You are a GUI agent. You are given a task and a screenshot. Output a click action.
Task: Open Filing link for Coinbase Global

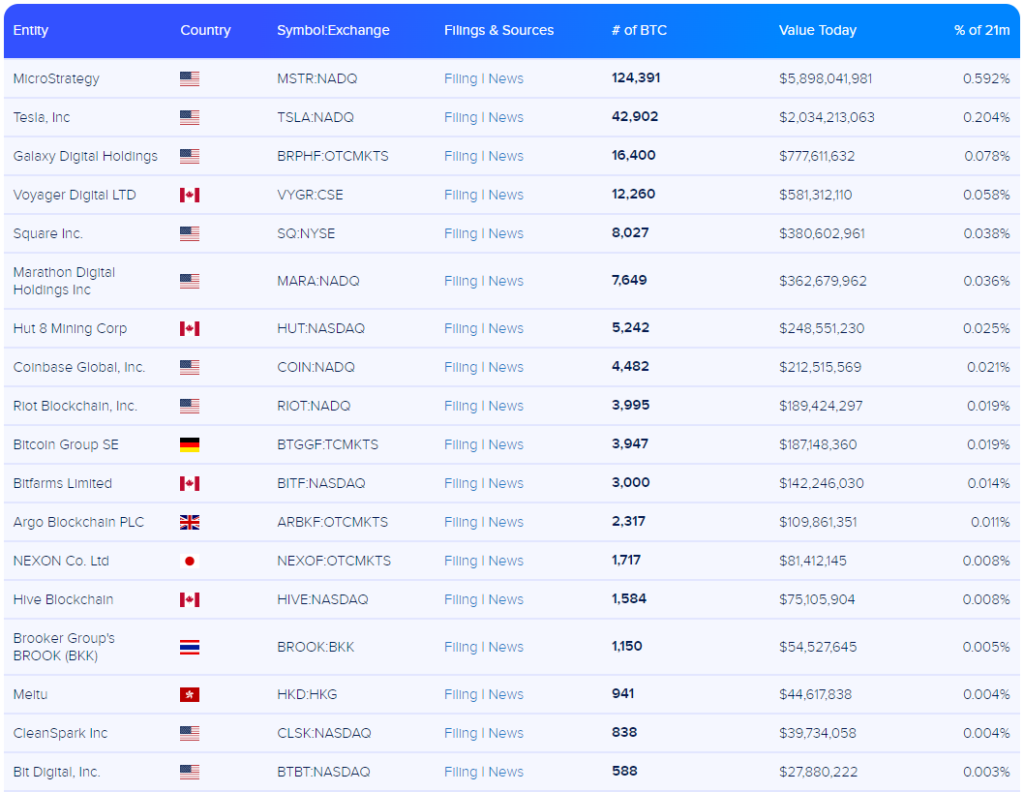tap(460, 368)
